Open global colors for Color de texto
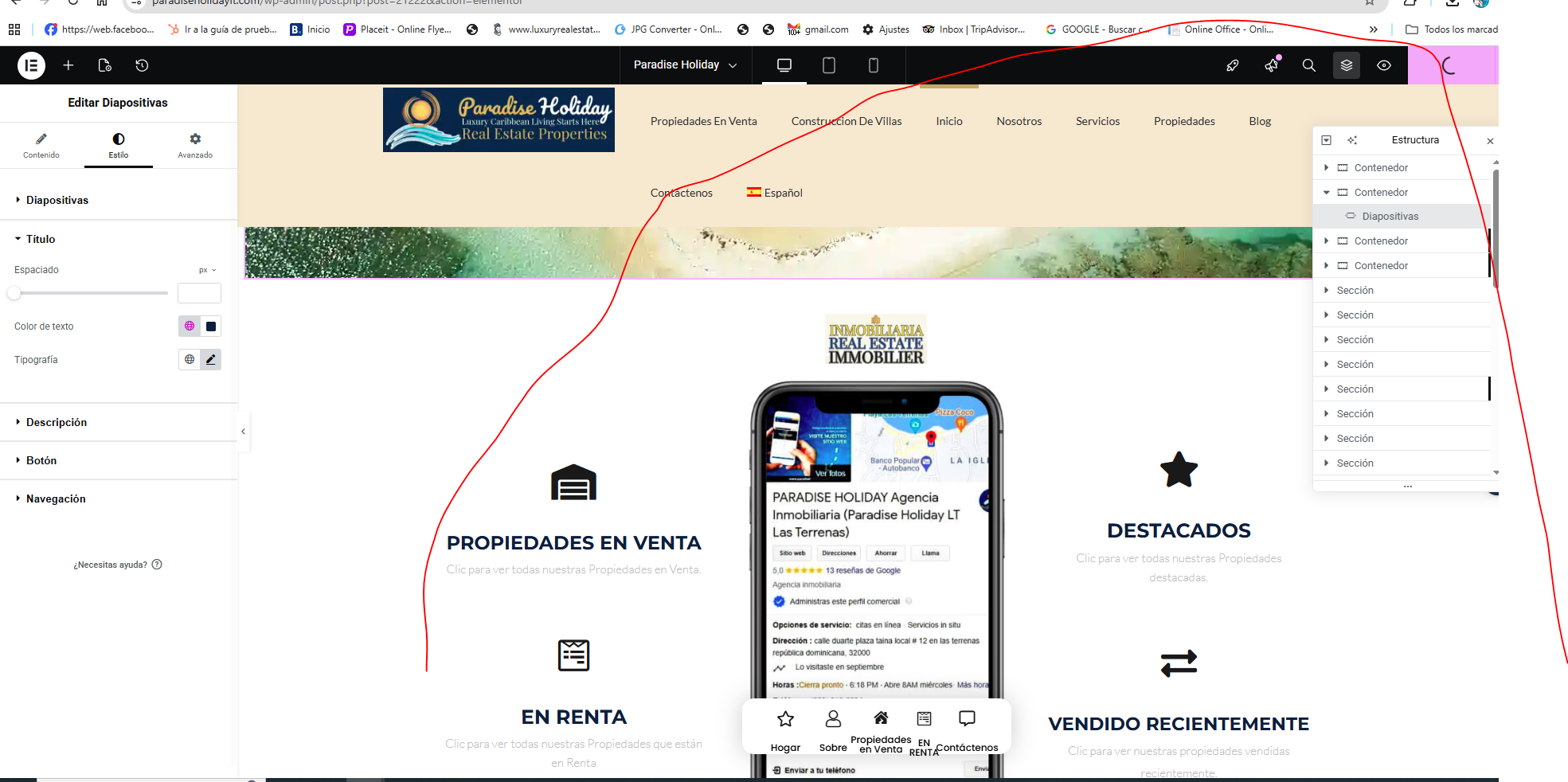The height and width of the screenshot is (782, 1568). point(190,326)
